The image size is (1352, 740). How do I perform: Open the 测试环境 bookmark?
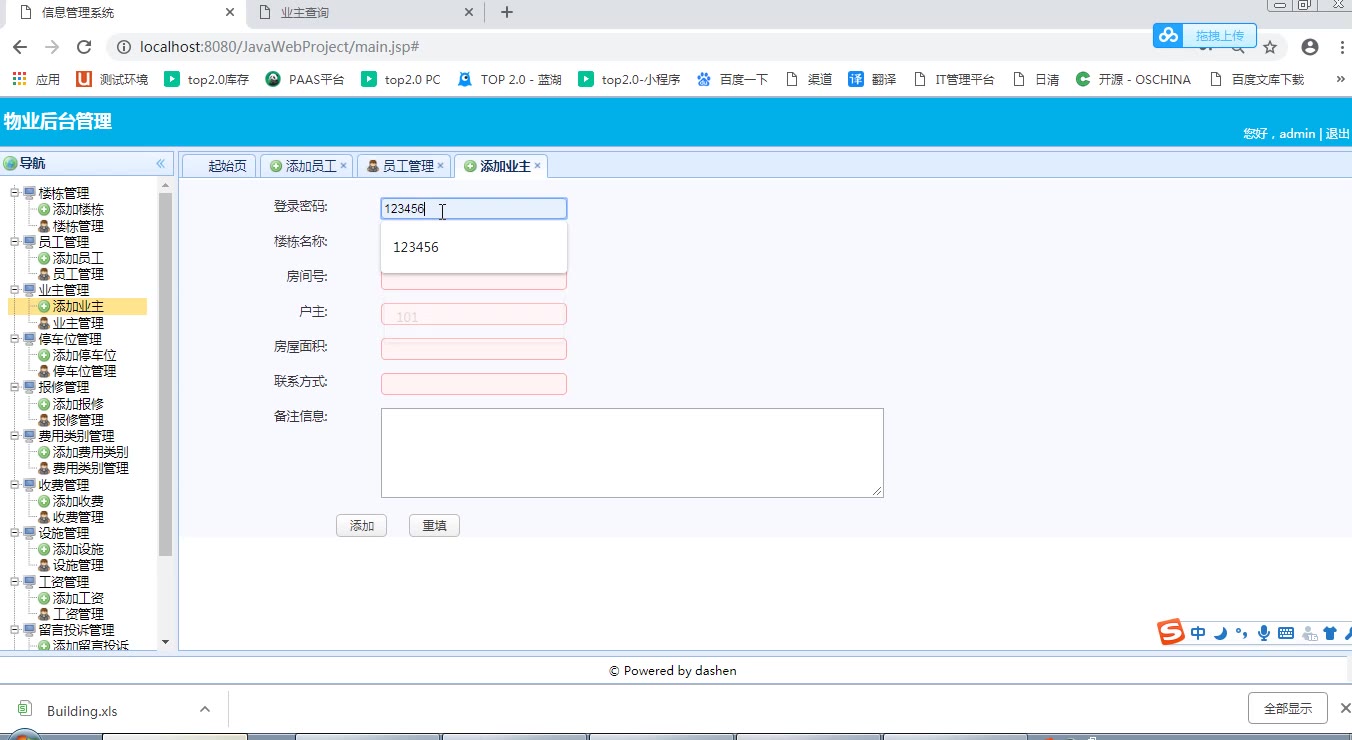coord(112,79)
